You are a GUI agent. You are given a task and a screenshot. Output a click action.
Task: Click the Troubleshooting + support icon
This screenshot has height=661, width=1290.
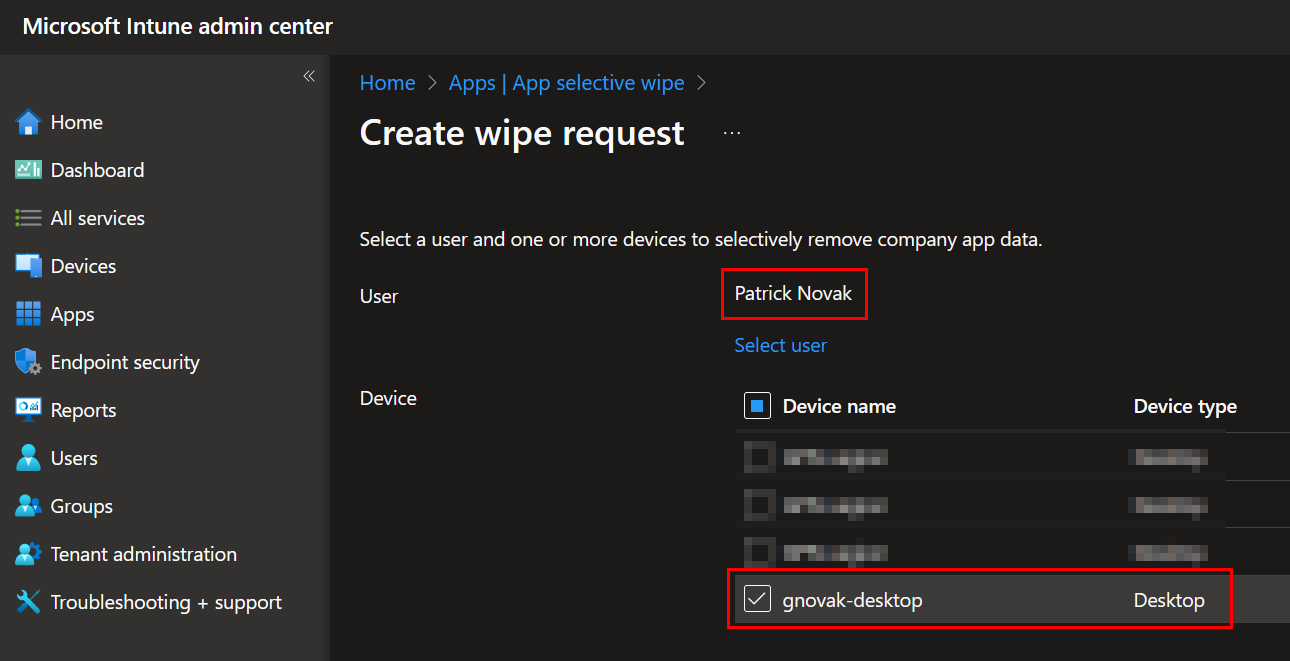point(29,601)
